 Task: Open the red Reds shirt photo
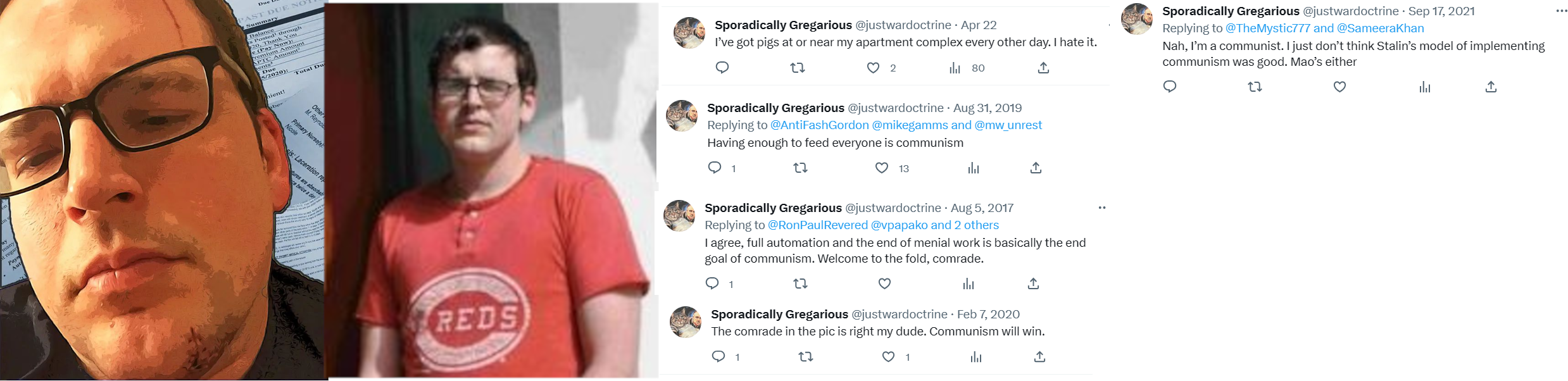pos(492,190)
